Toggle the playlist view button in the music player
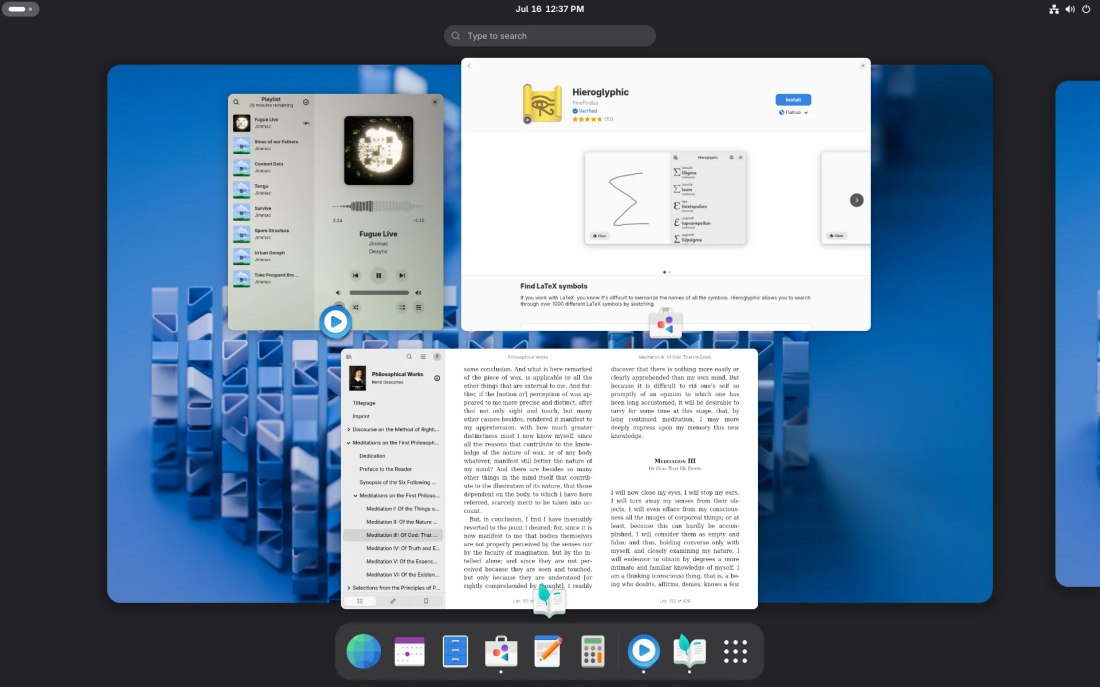Screen dimensions: 1100x687 419,307
